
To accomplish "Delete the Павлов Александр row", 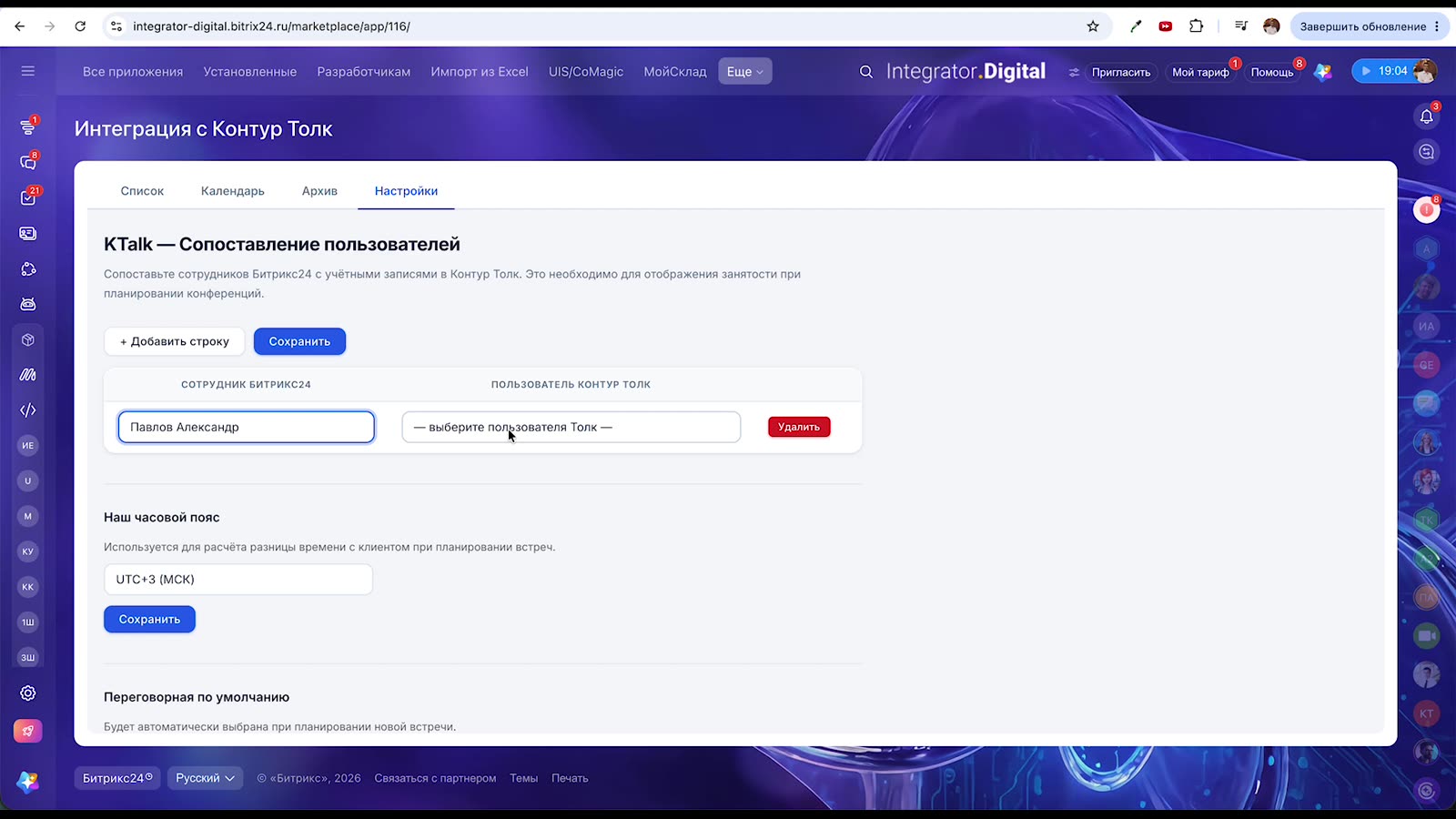I will click(799, 427).
